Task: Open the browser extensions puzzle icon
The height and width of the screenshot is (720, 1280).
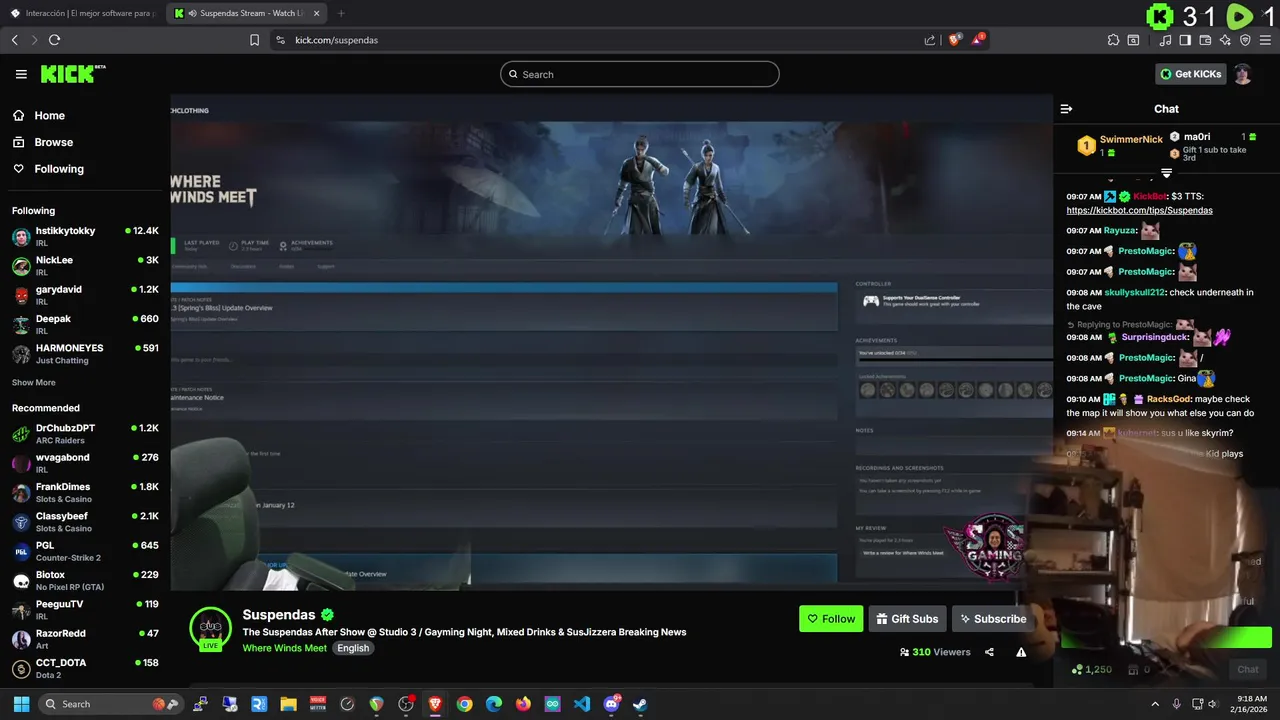Action: [x=1113, y=40]
